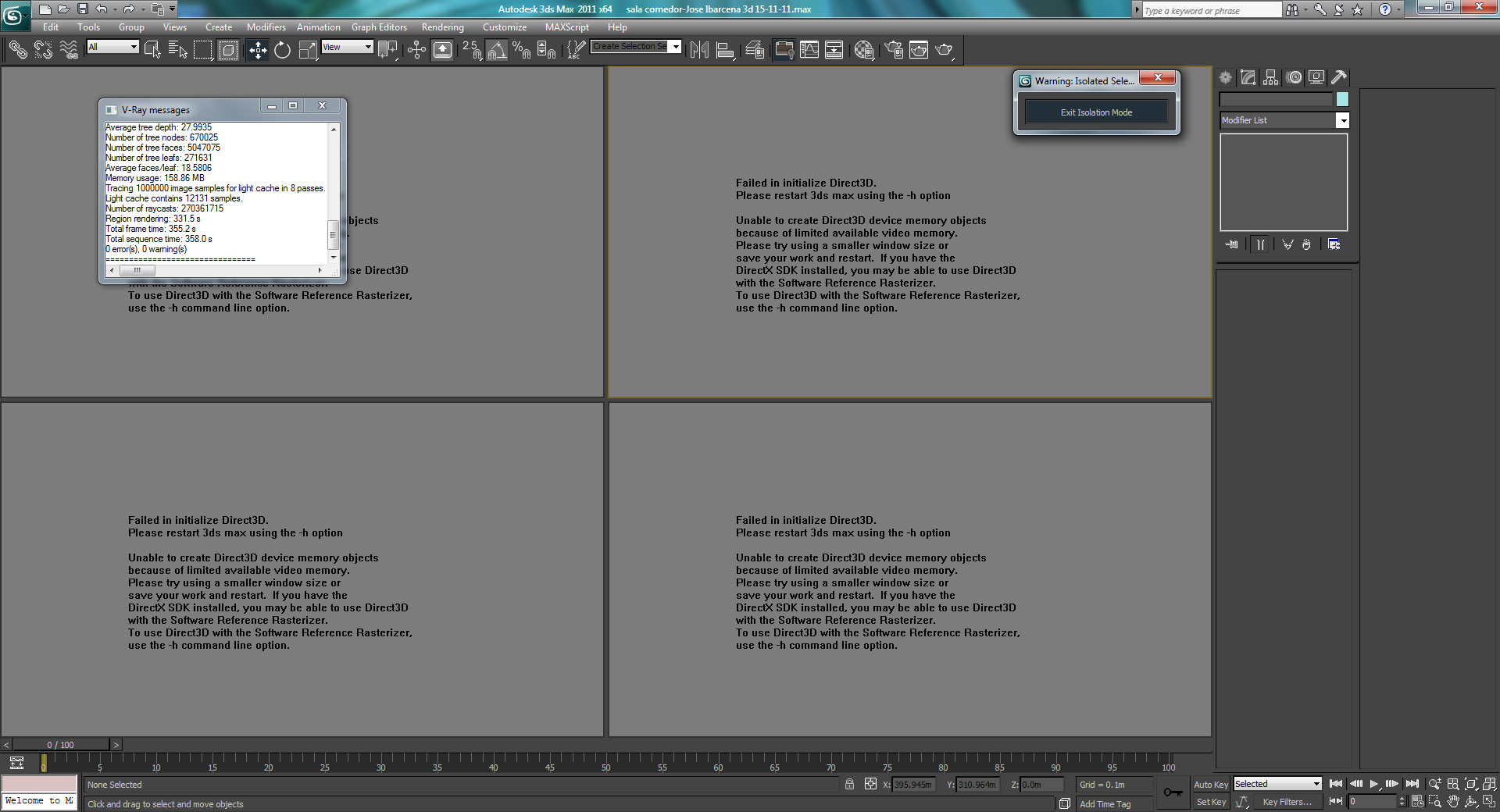This screenshot has height=812, width=1500.
Task: Click the Align tool
Action: coord(725,50)
